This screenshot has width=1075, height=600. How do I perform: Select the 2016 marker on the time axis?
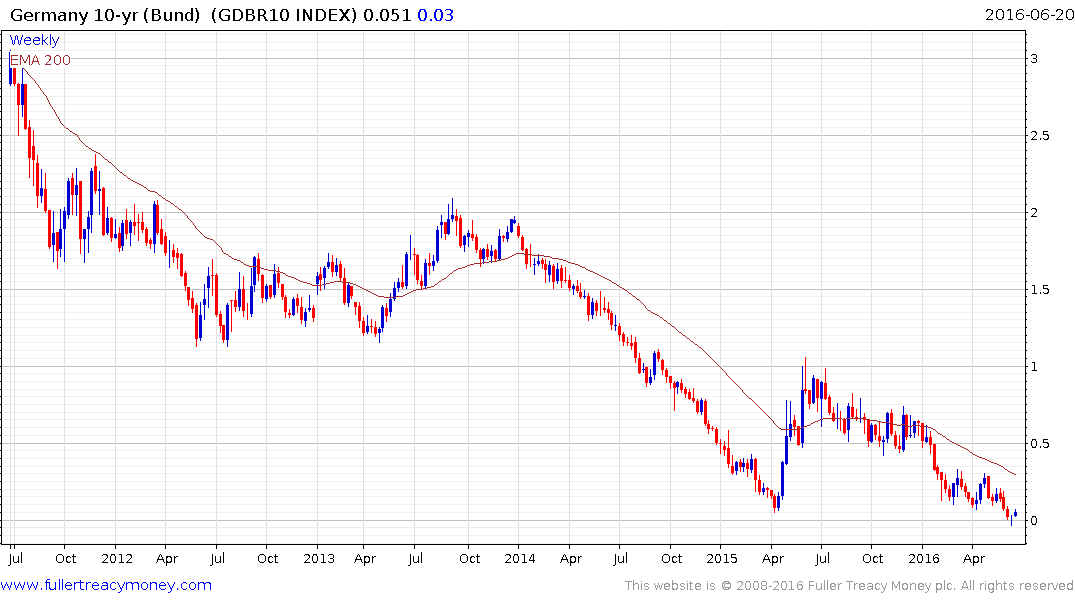point(923,558)
